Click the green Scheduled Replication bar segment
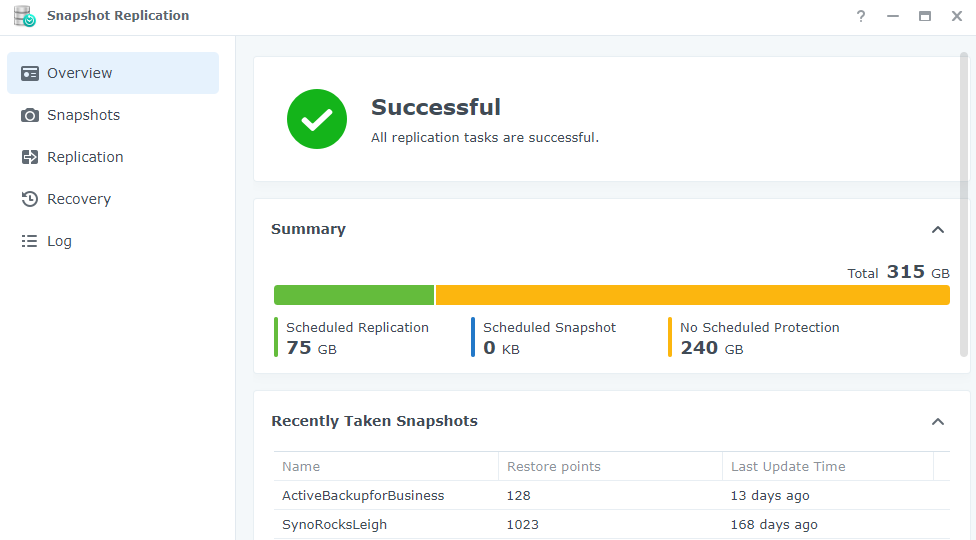Viewport: 976px width, 540px height. [x=354, y=295]
